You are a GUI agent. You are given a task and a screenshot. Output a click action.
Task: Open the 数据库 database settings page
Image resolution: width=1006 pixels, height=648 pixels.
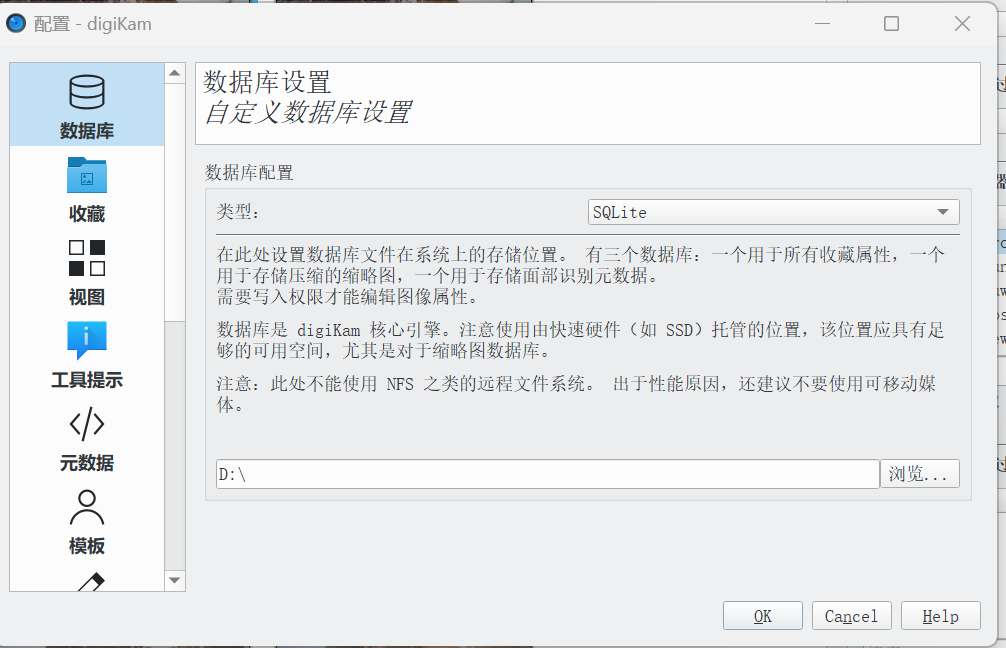click(x=87, y=105)
